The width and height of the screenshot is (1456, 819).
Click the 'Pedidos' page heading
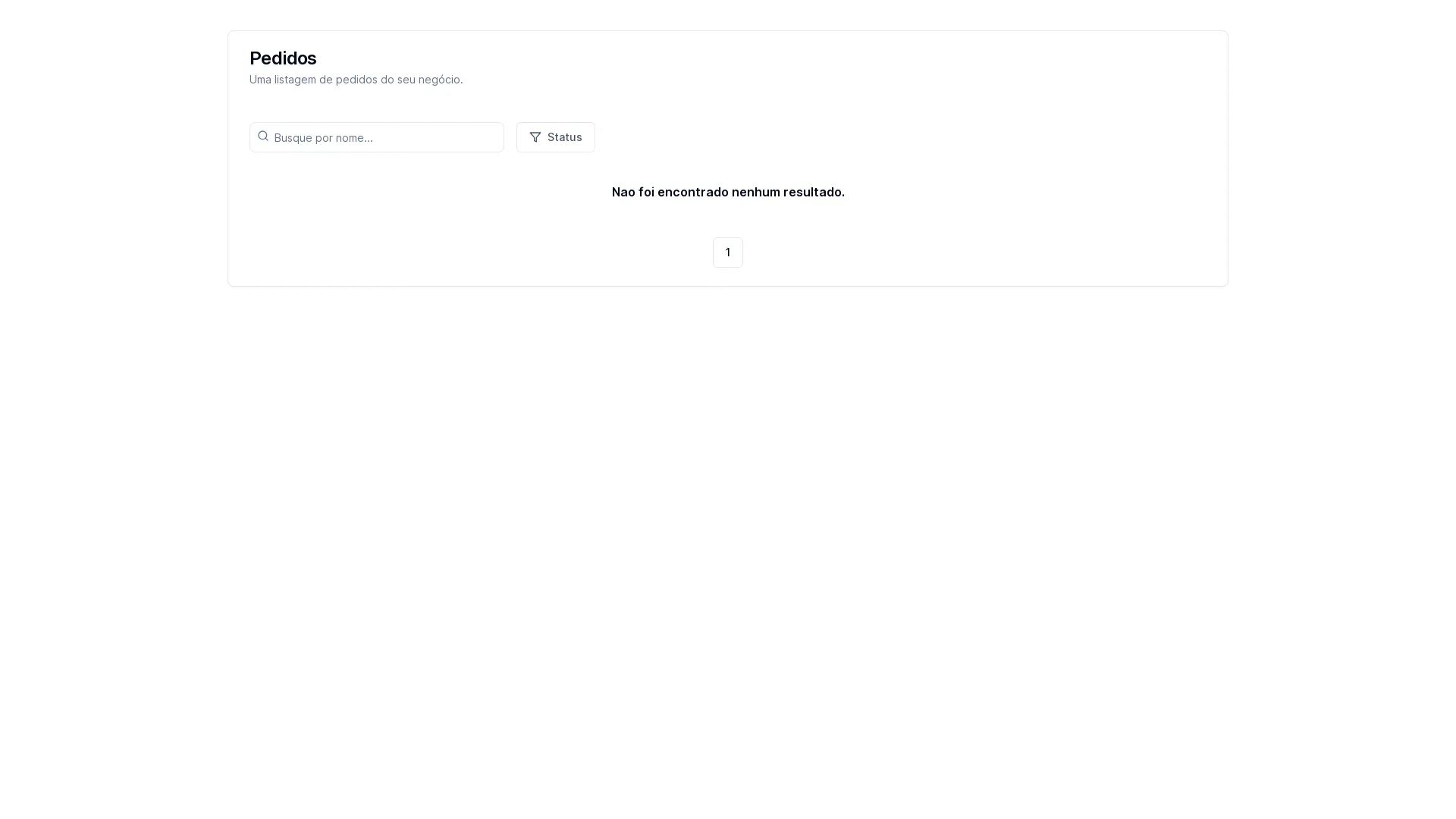pyautogui.click(x=283, y=58)
